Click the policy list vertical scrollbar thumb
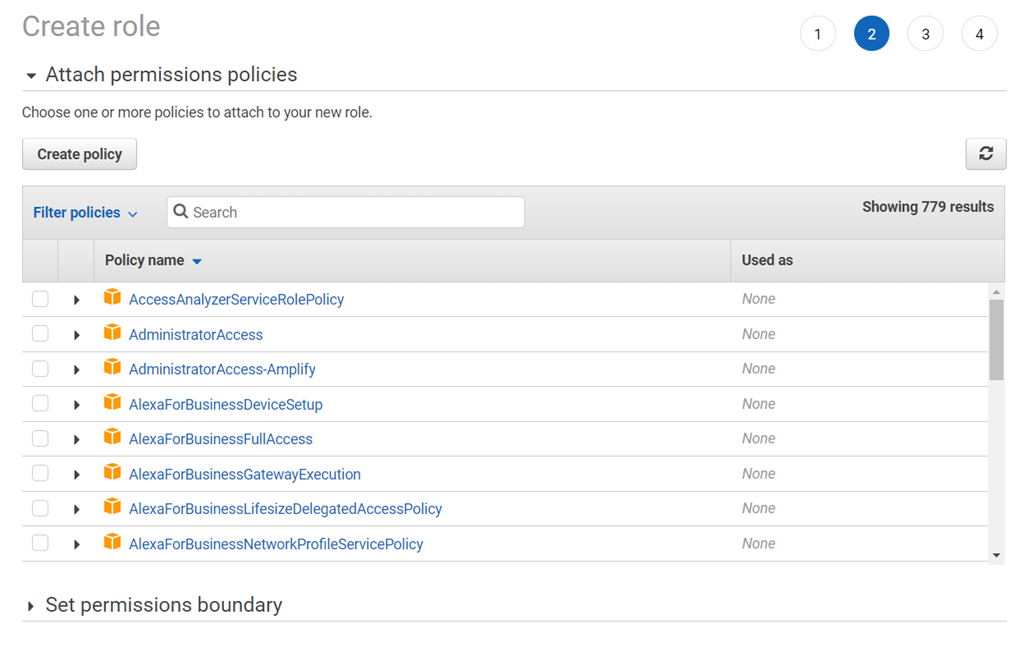 click(x=996, y=338)
